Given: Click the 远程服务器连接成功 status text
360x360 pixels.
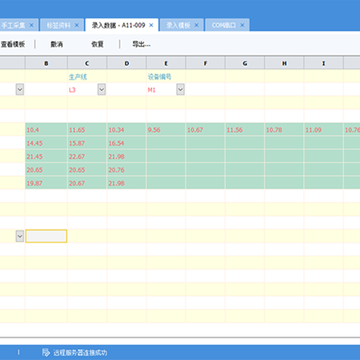Looking at the screenshot, I should [80, 353].
